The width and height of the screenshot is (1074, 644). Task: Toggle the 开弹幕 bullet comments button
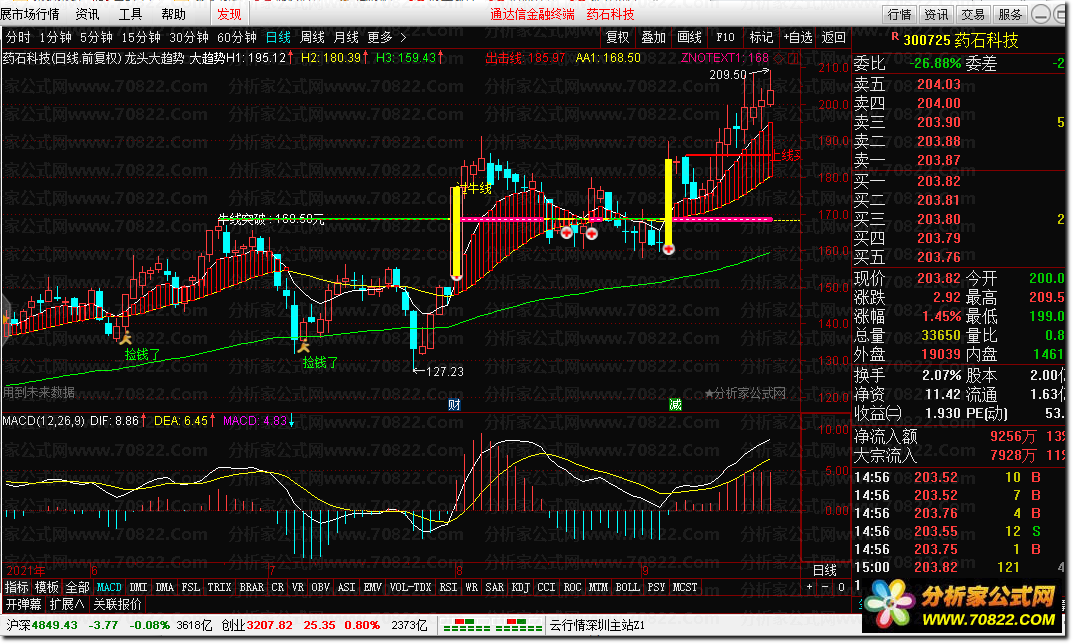point(24,604)
